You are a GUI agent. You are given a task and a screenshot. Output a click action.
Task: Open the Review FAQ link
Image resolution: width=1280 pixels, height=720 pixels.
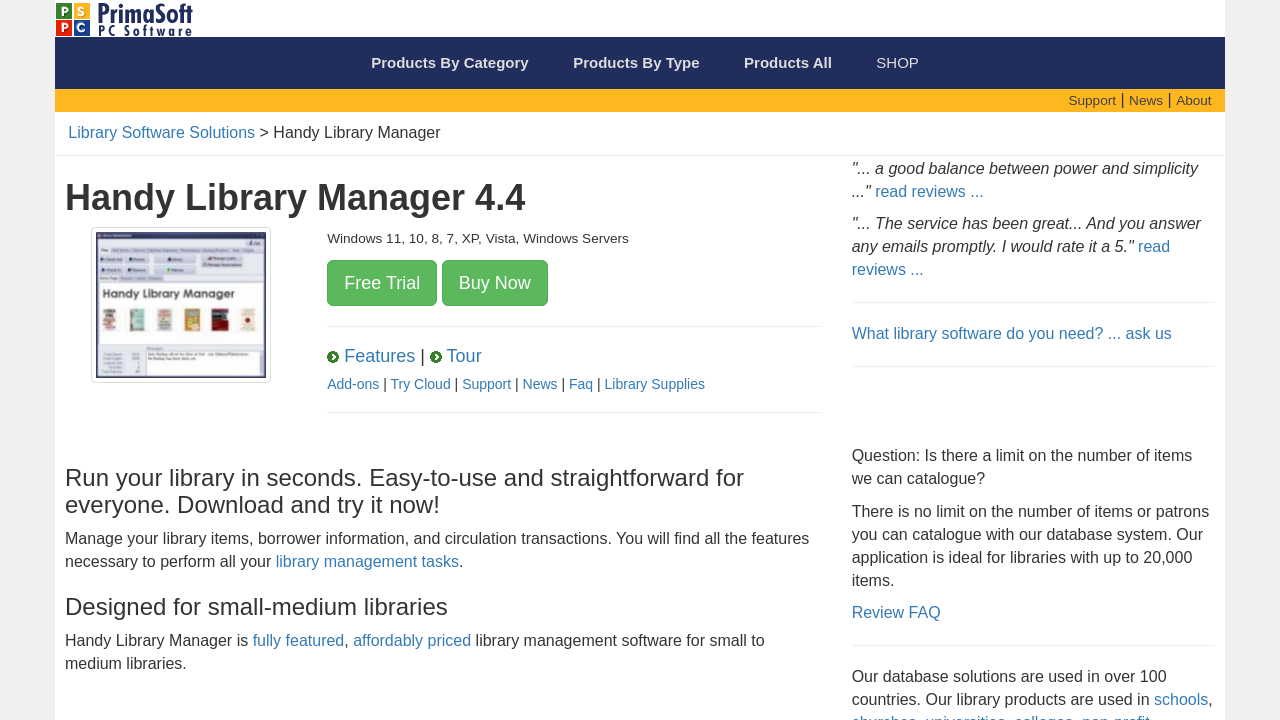(895, 613)
